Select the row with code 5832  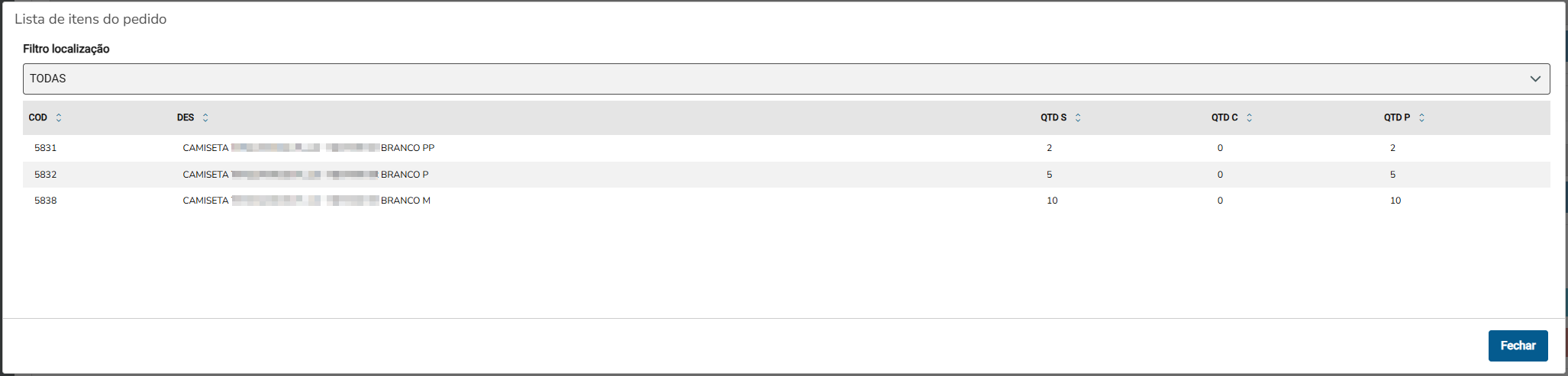point(46,175)
